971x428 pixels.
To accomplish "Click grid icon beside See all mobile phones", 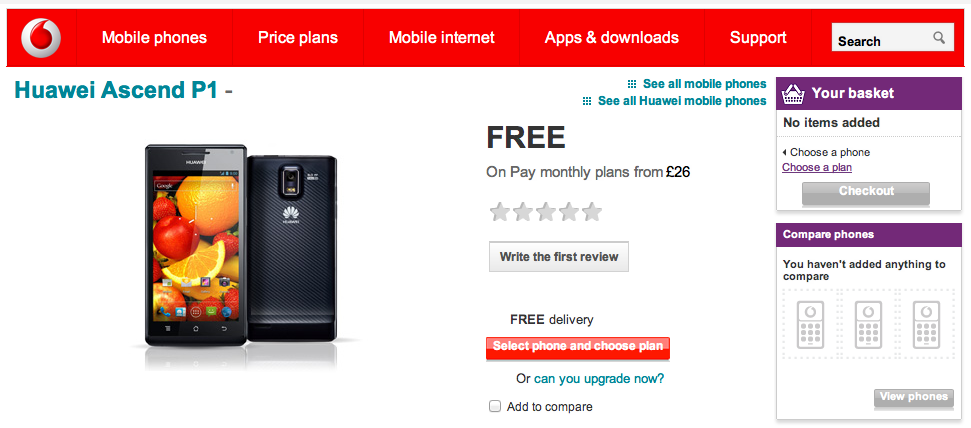I will pos(632,84).
